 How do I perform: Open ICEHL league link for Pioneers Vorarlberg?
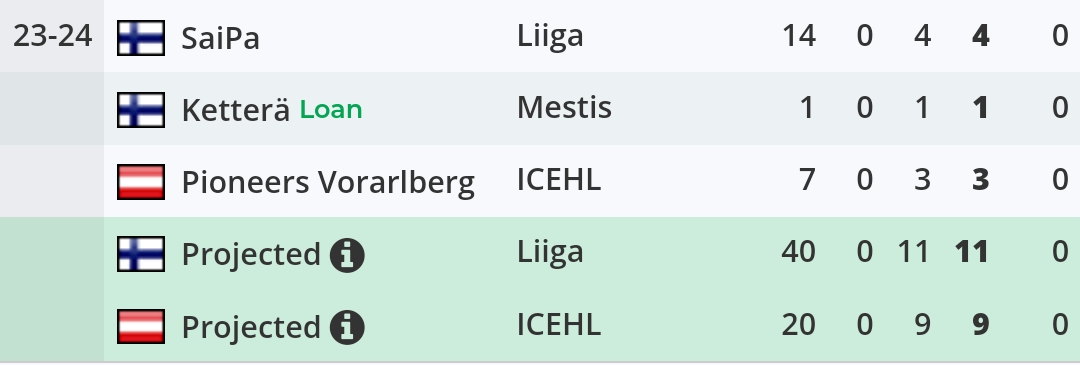click(559, 180)
